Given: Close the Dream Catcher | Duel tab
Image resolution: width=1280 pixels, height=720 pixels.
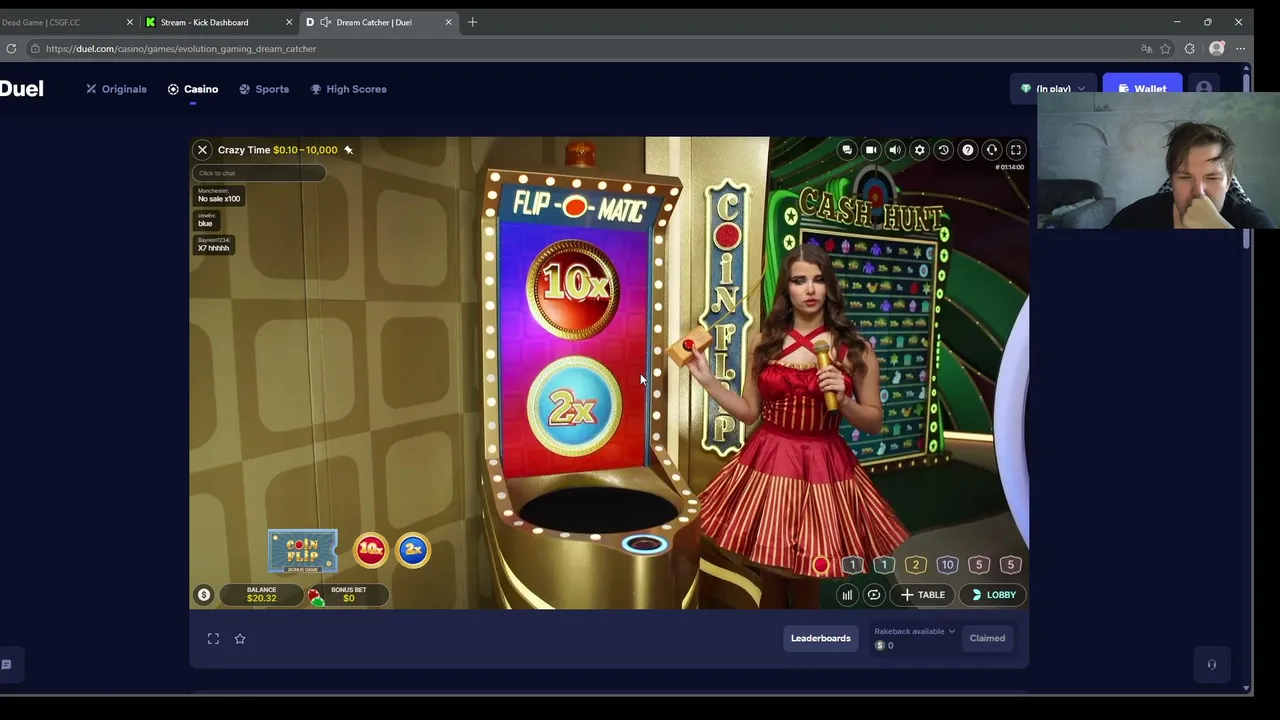Looking at the screenshot, I should coord(448,22).
